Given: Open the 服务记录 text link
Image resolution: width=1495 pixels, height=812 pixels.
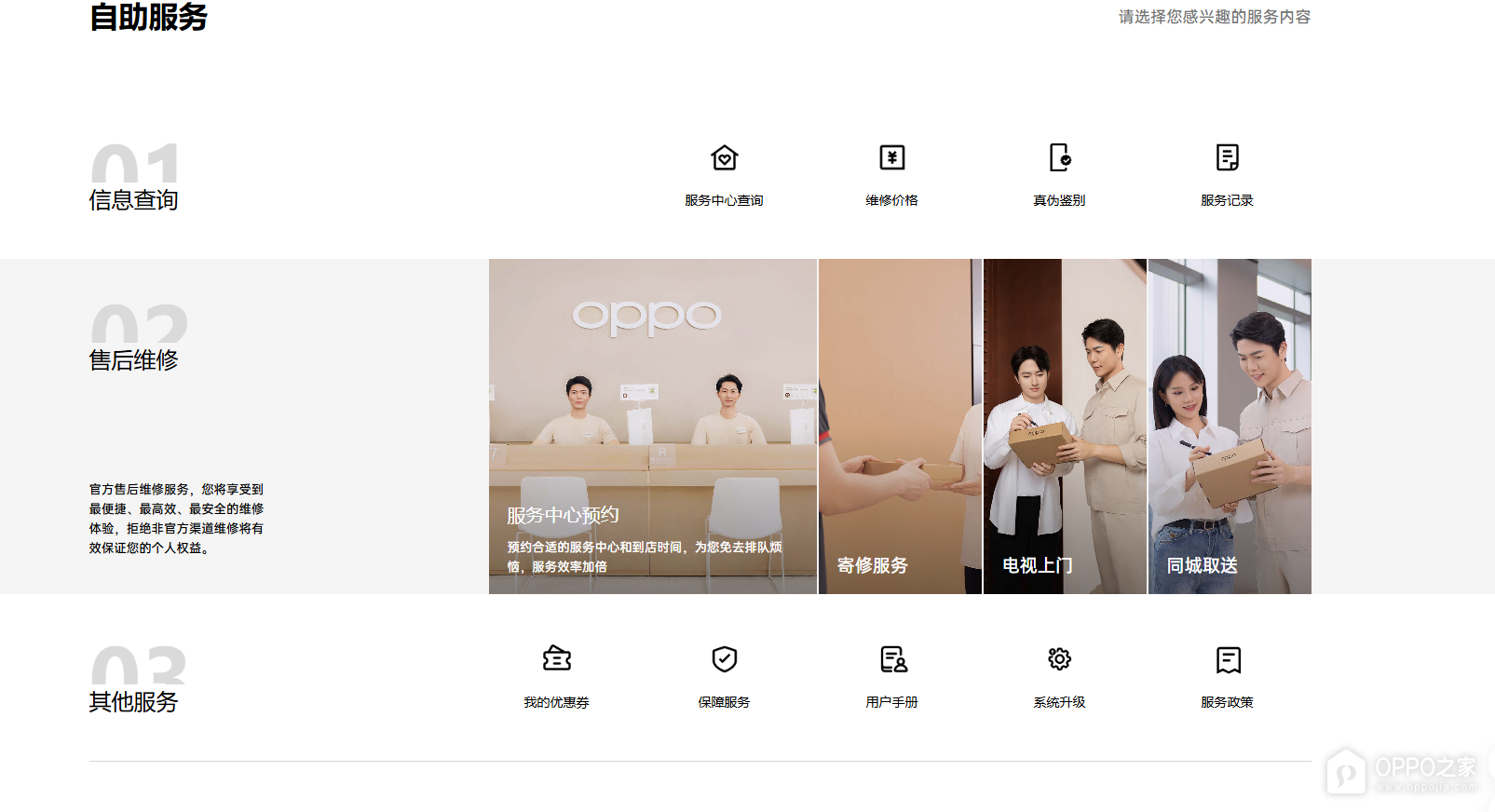Looking at the screenshot, I should (1227, 200).
